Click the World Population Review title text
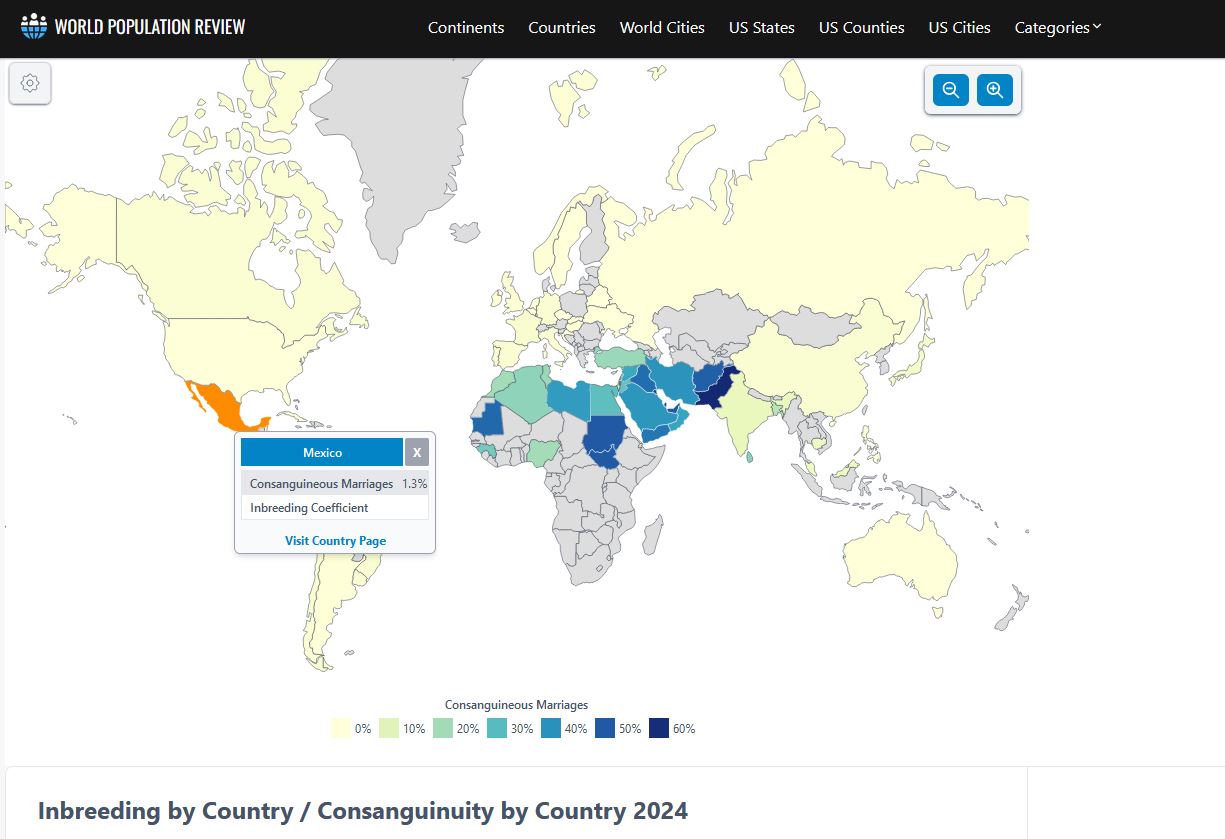The image size is (1225, 839). tap(150, 27)
